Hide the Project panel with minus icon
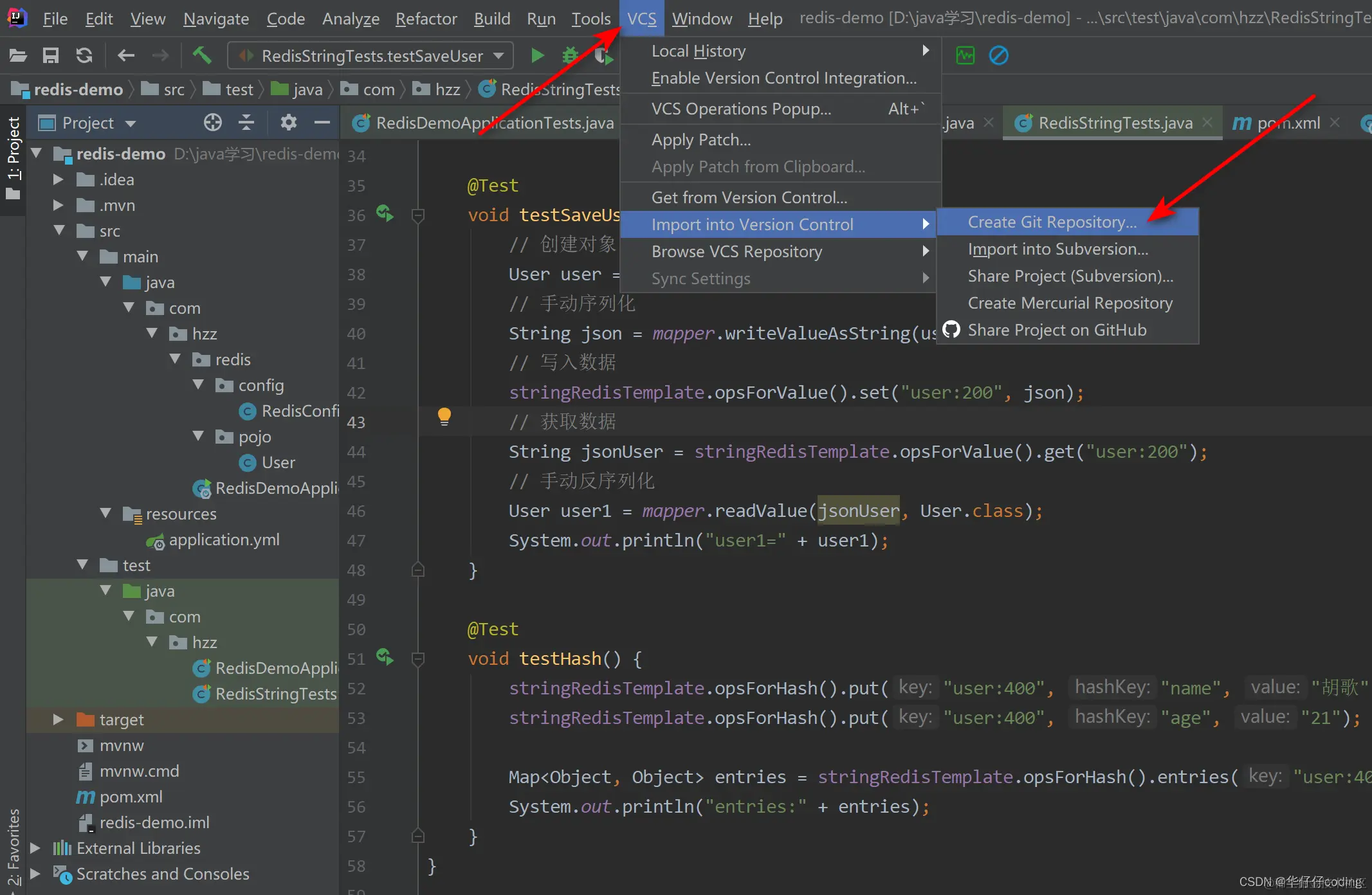 [322, 122]
